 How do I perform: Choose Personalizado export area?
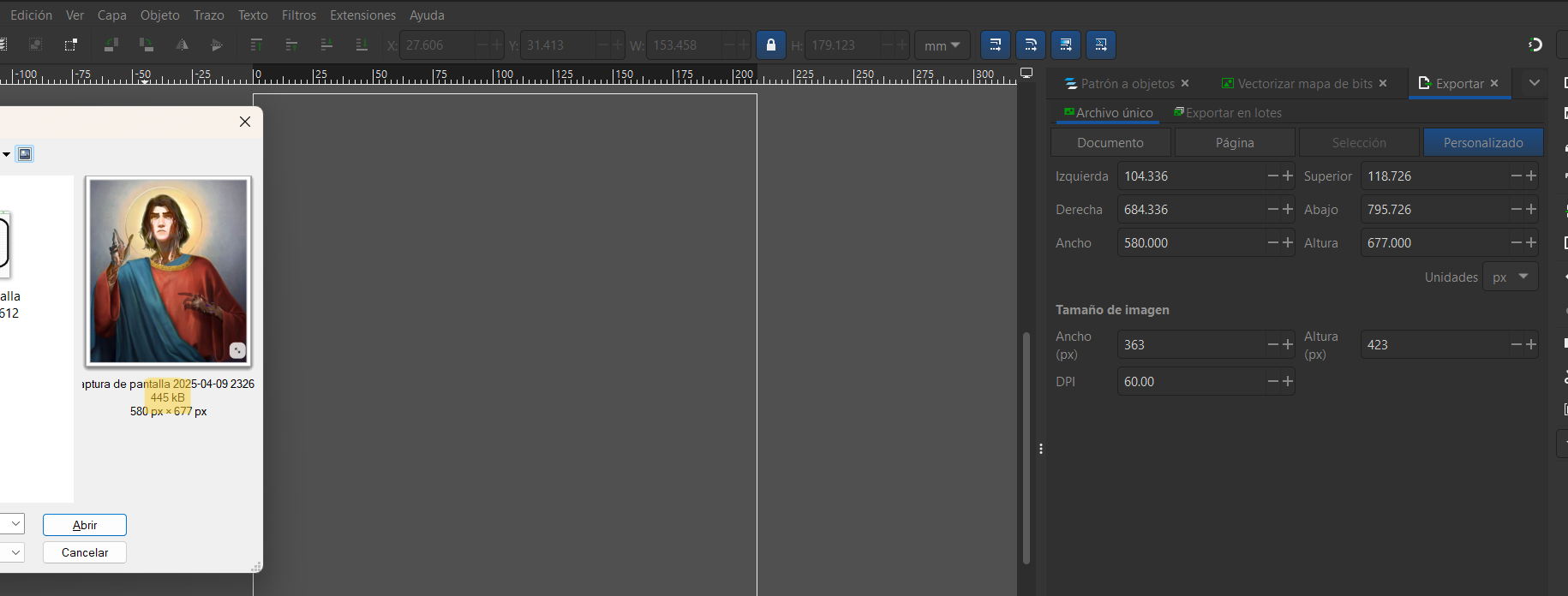click(1483, 142)
